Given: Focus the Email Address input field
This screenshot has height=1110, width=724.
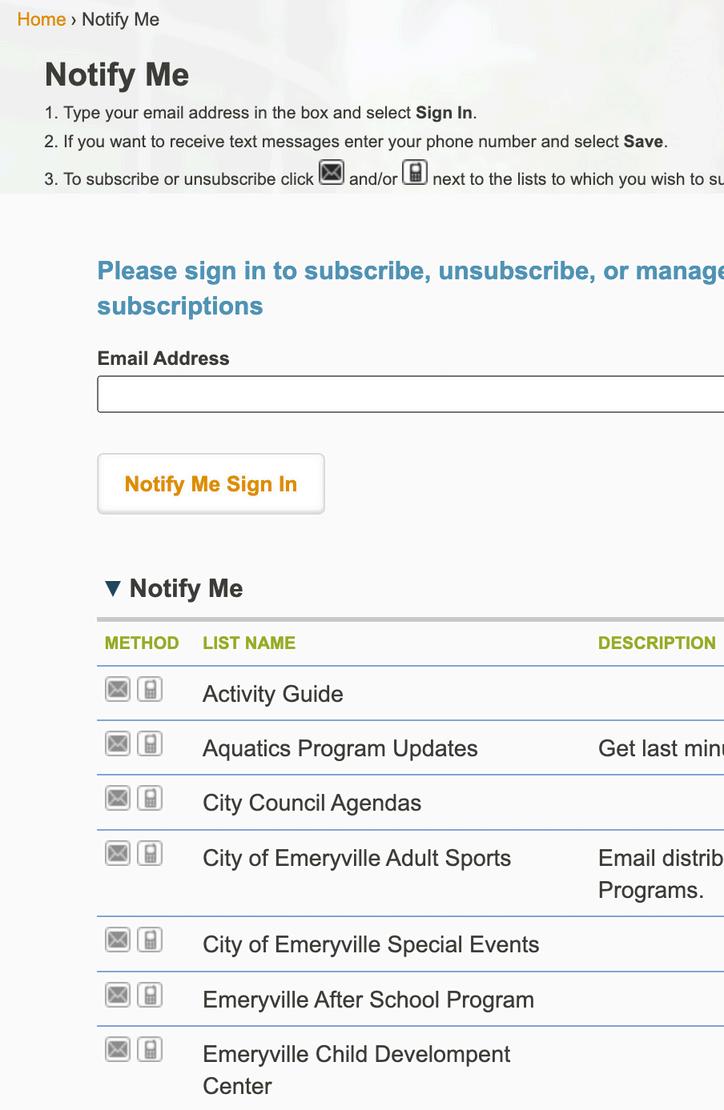Looking at the screenshot, I should click(x=410, y=394).
